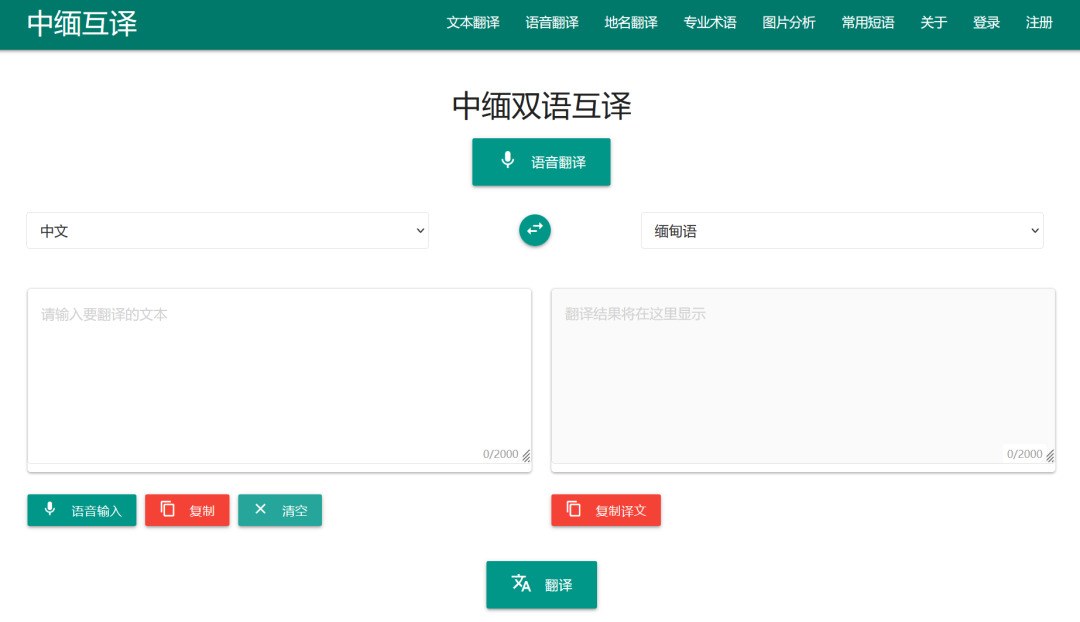This screenshot has width=1080, height=622.
Task: Click the 登录 link in the navbar
Action: tap(986, 22)
